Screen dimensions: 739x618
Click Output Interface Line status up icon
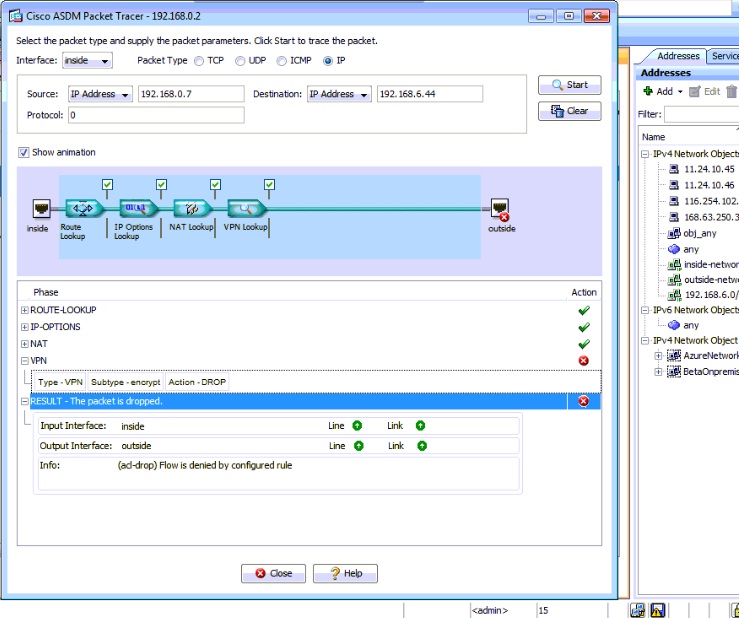(x=359, y=445)
